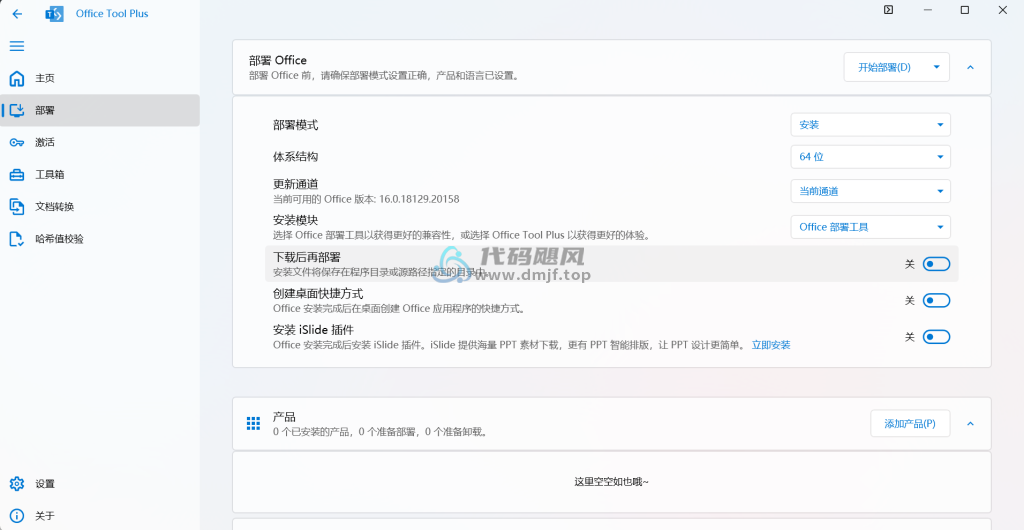Click the 立即安装 link
The image size is (1024, 530).
(771, 345)
